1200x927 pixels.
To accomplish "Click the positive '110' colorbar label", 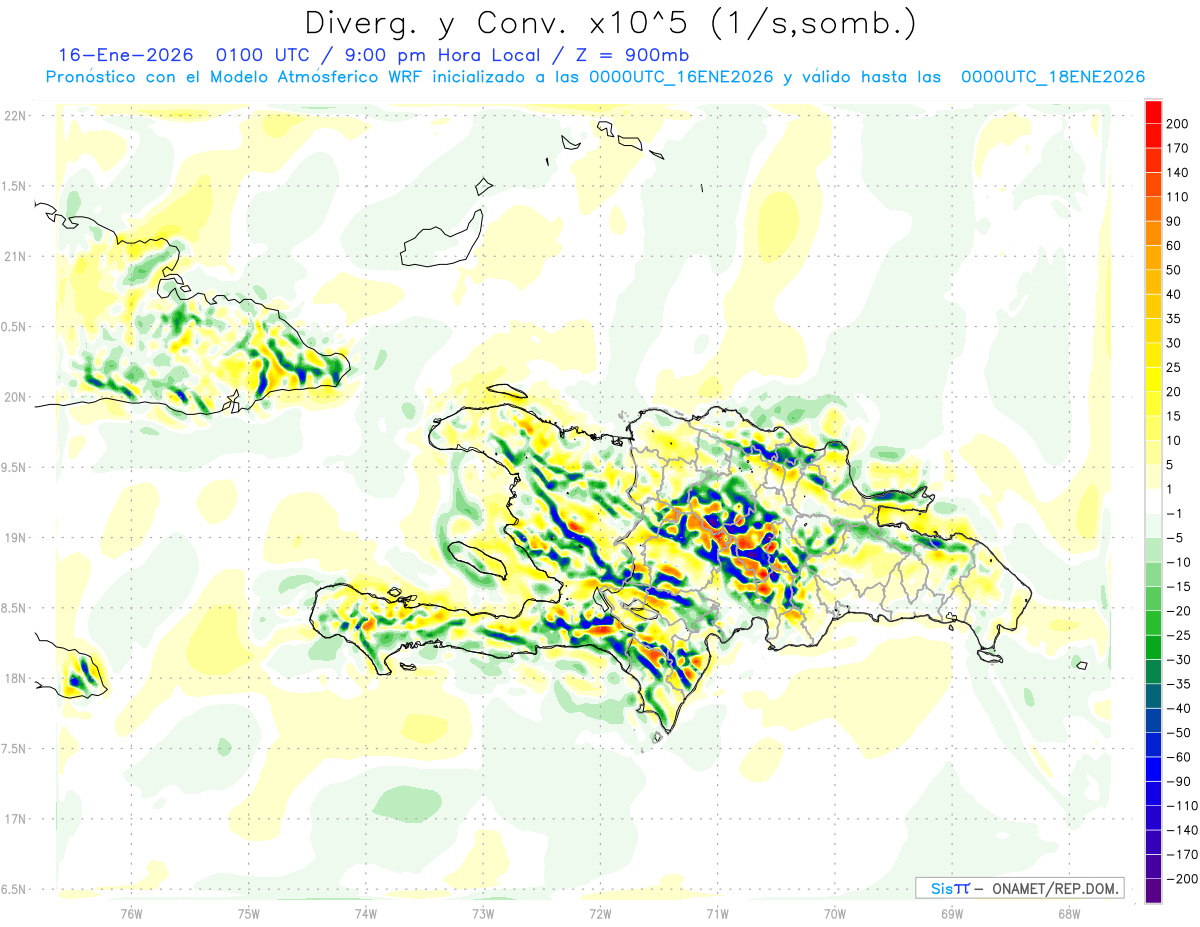I will [x=1178, y=197].
